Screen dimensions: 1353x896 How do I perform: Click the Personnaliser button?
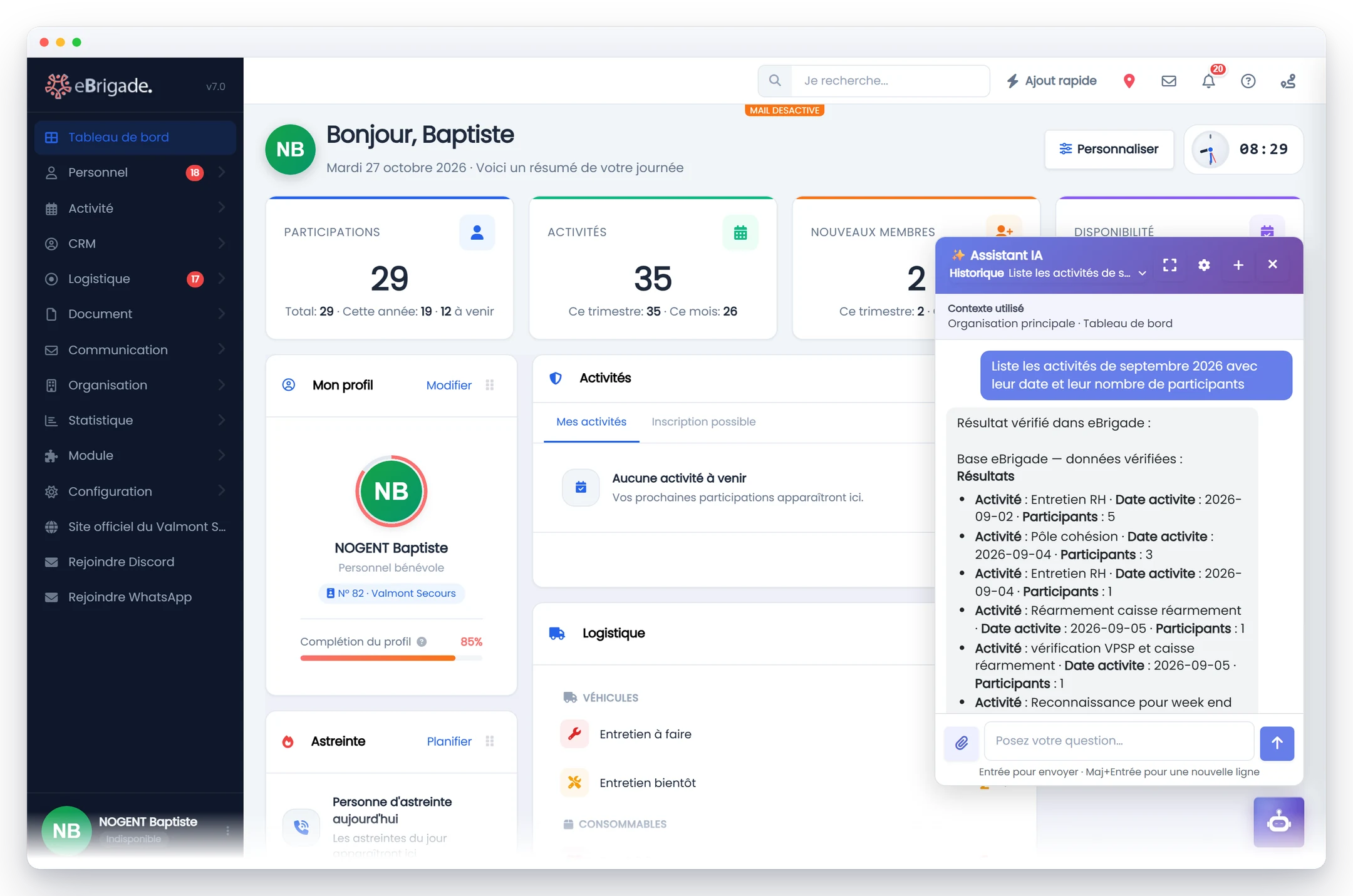pyautogui.click(x=1109, y=149)
